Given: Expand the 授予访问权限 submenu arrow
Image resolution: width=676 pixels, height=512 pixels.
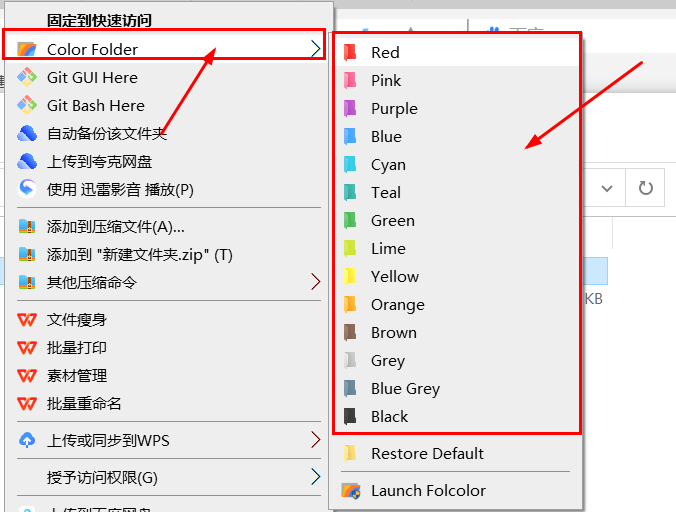Looking at the screenshot, I should (315, 476).
